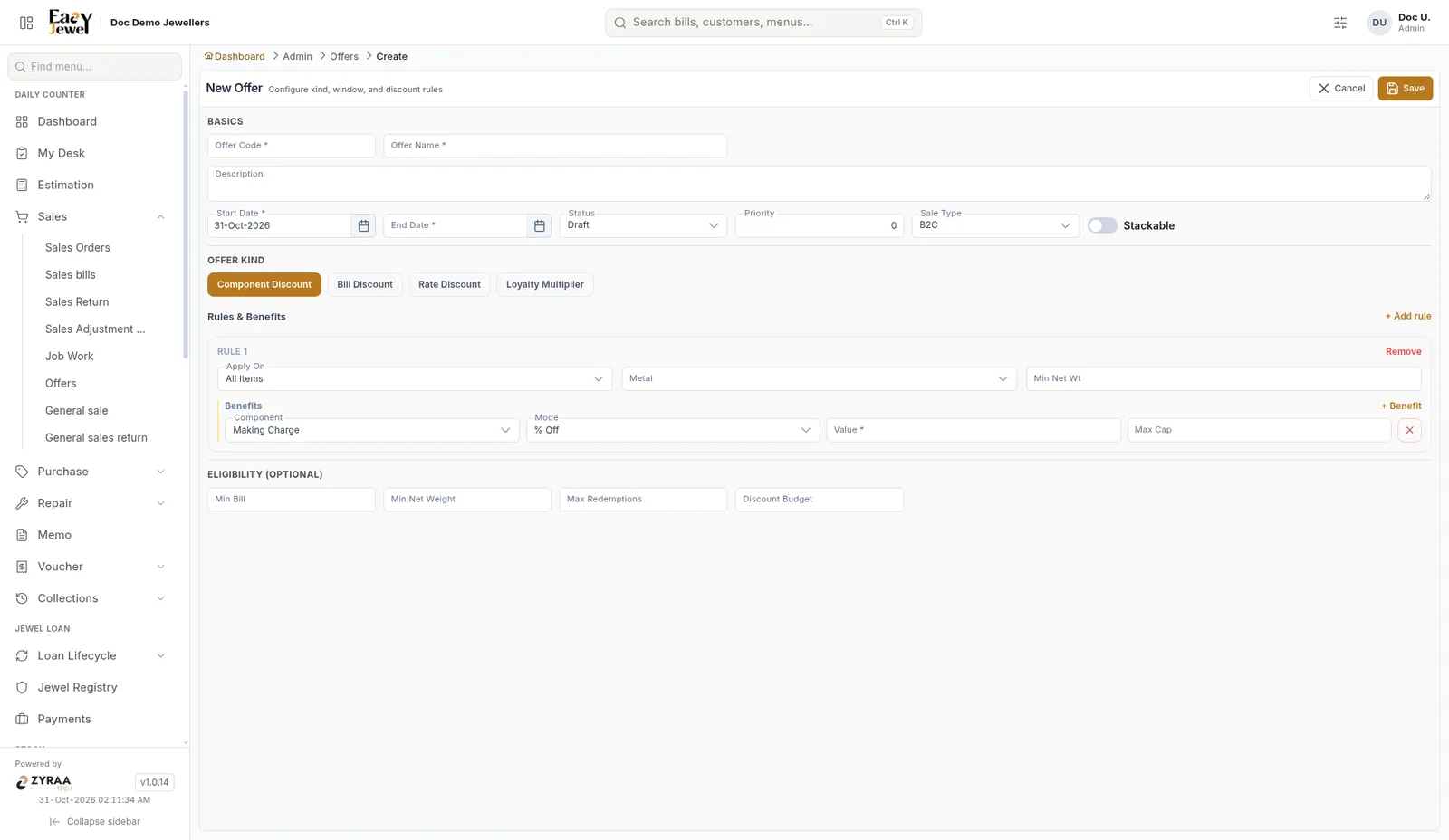Select the Loyalty Multiplier offer kind

[545, 284]
